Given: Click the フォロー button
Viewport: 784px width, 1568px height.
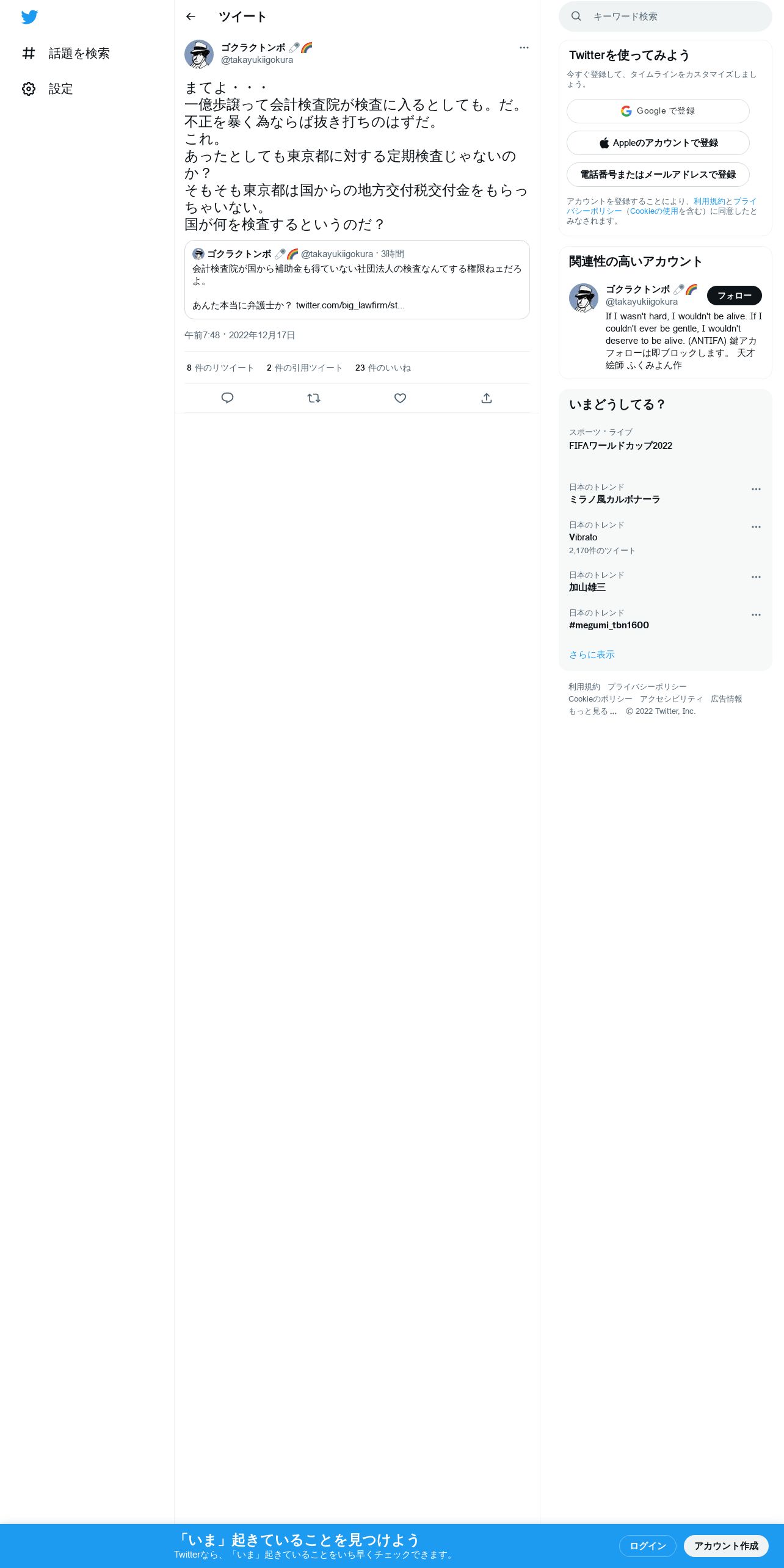Looking at the screenshot, I should coord(734,296).
